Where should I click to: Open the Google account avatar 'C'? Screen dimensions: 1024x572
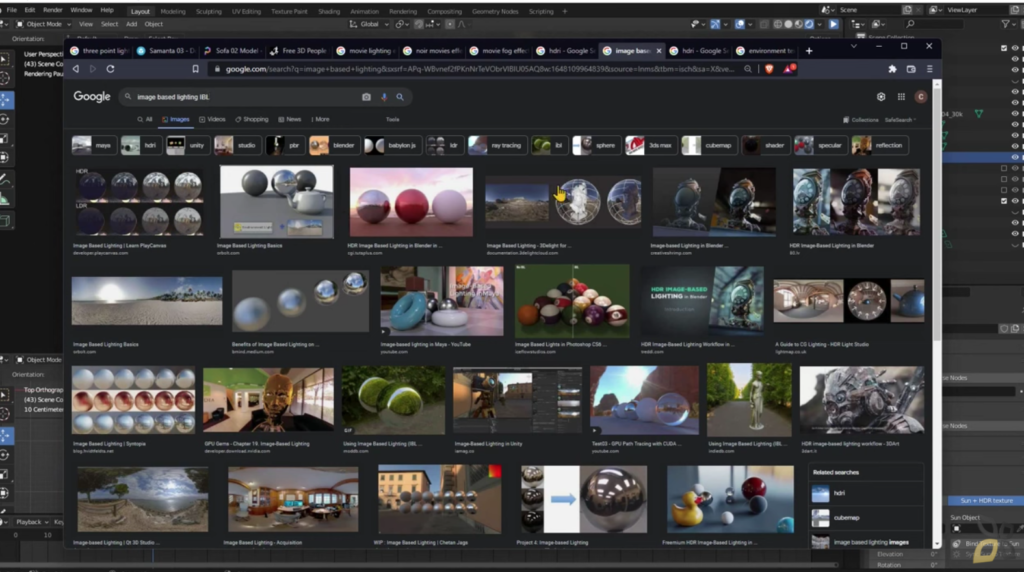tap(921, 97)
